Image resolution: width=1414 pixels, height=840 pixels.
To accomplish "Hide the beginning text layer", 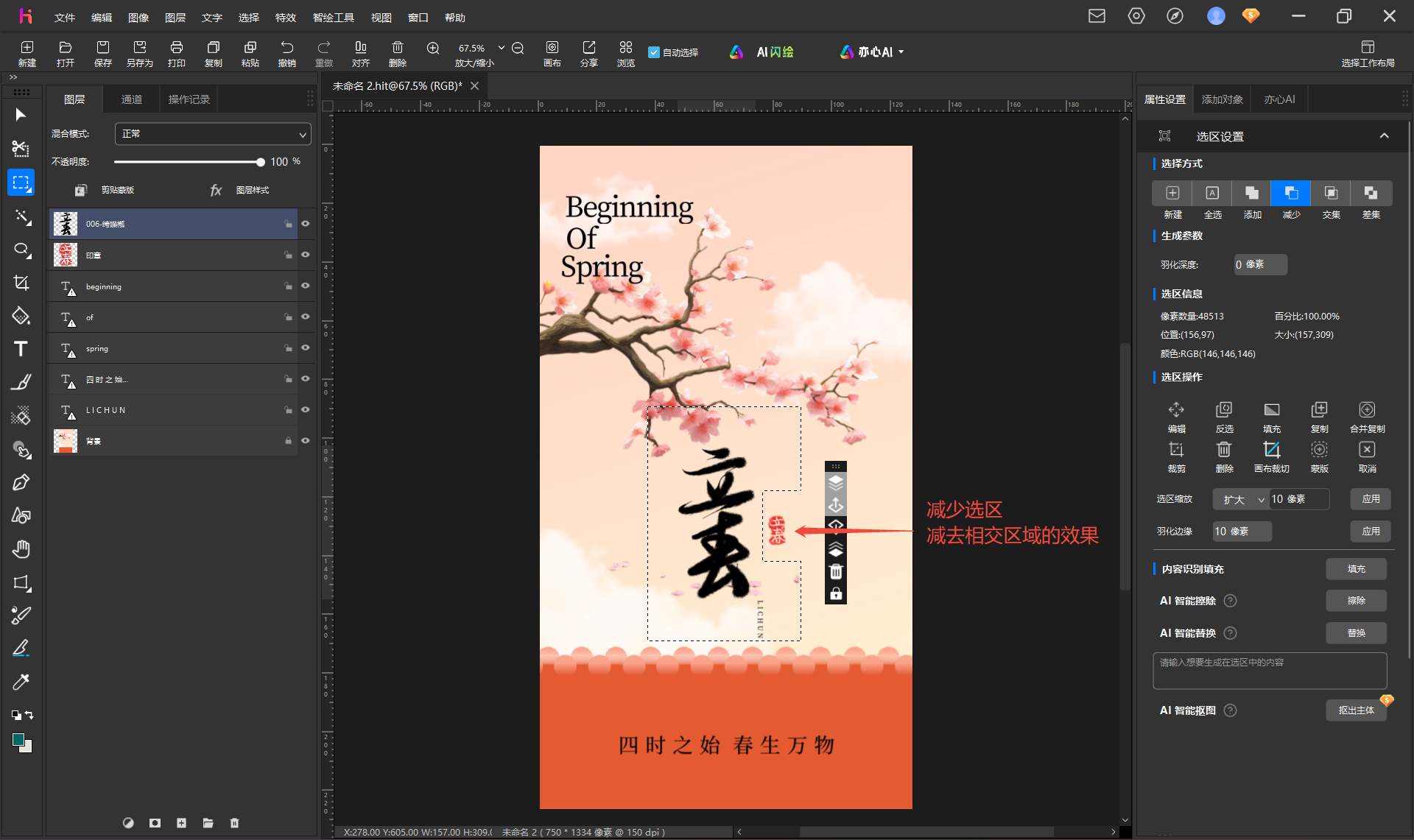I will tap(305, 286).
